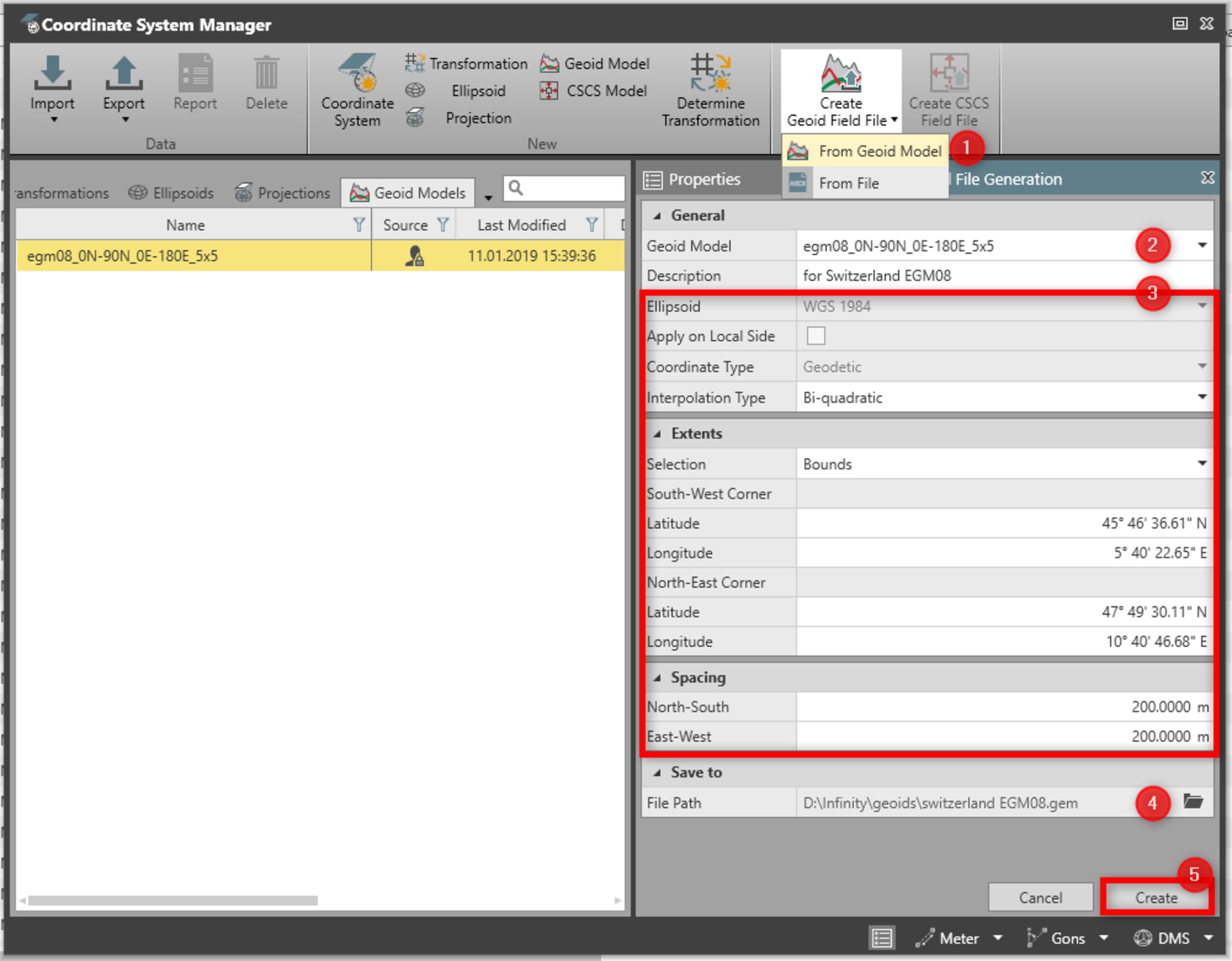Change DMS coordinate format in status bar
The height and width of the screenshot is (961, 1232).
tap(1173, 938)
